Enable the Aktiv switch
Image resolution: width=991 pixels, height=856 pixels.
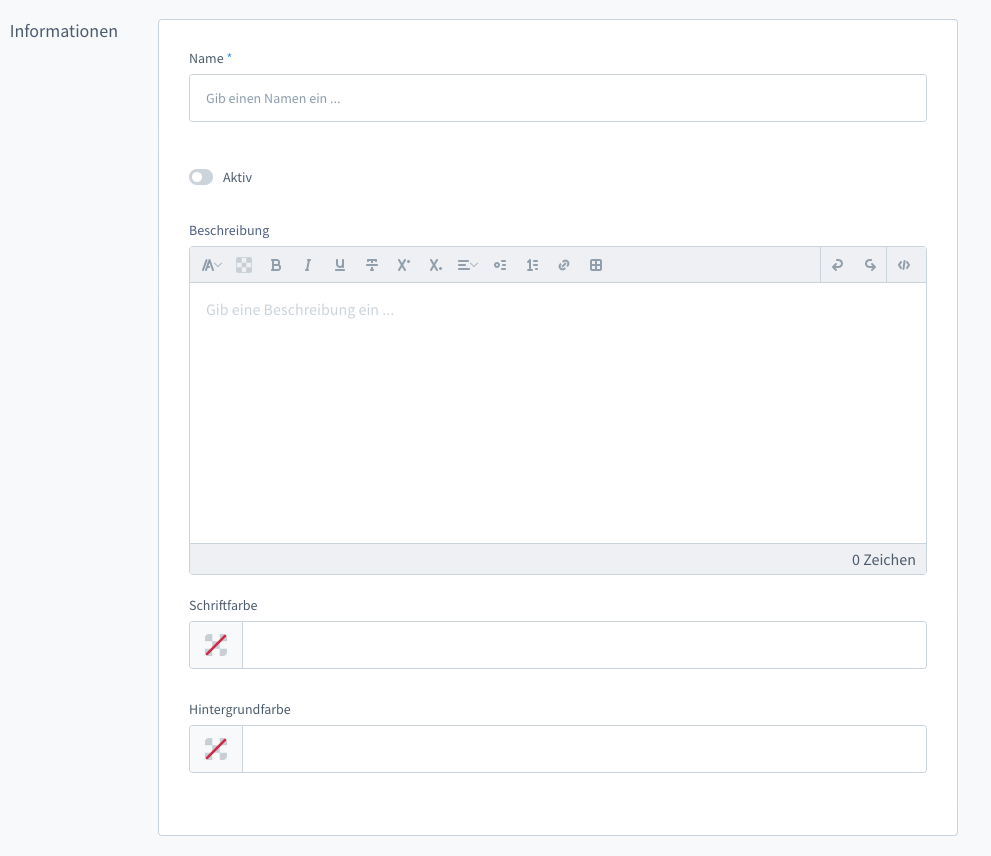point(201,177)
